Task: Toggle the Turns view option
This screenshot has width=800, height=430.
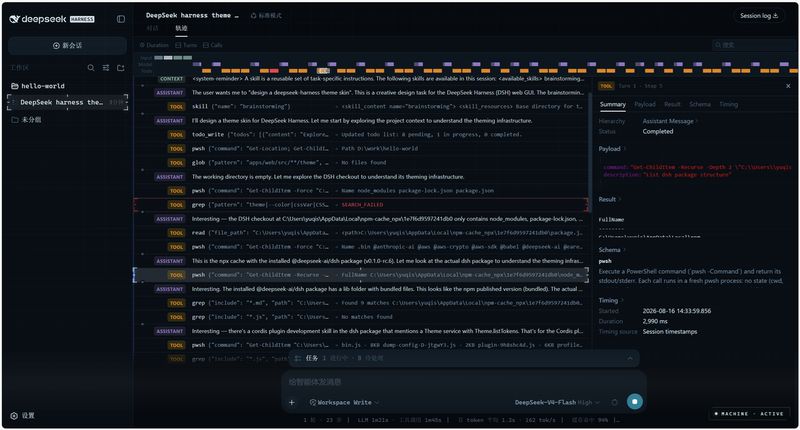Action: (x=186, y=45)
